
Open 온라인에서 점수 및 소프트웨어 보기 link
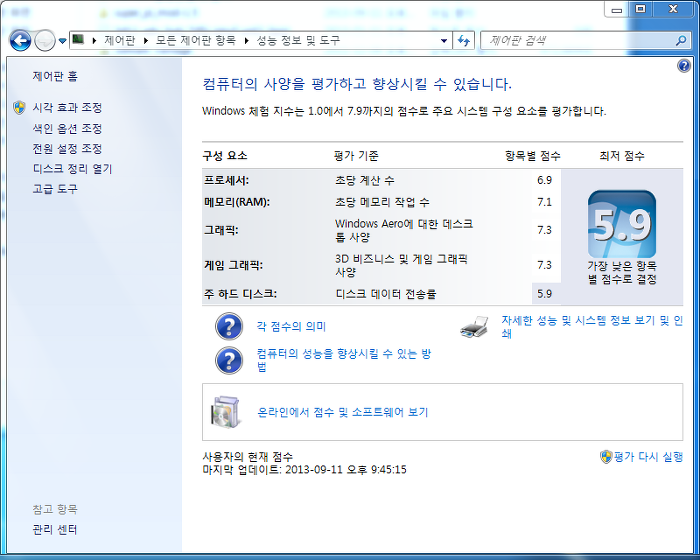342,412
